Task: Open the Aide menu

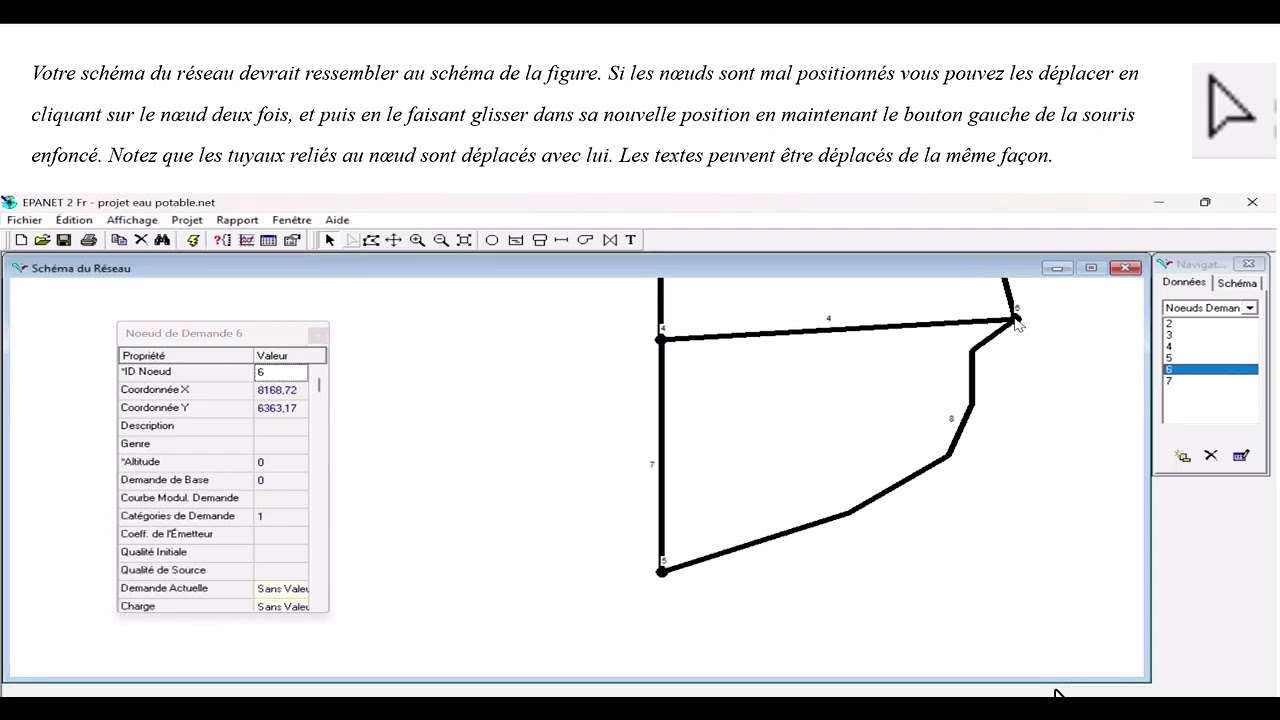Action: click(337, 220)
